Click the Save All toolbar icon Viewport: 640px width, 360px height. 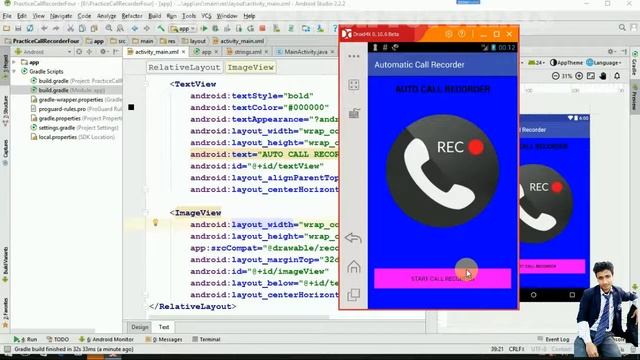click(x=18, y=28)
